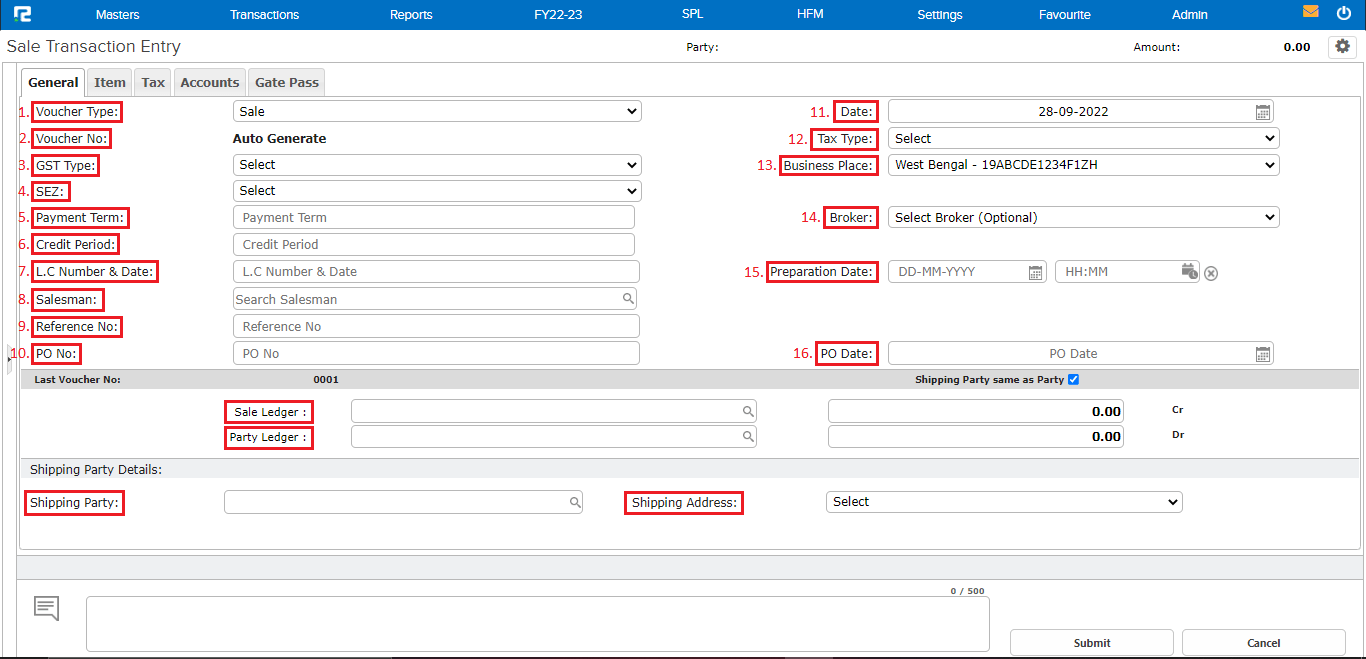Click the clock icon in HH:MM field

pos(1189,271)
